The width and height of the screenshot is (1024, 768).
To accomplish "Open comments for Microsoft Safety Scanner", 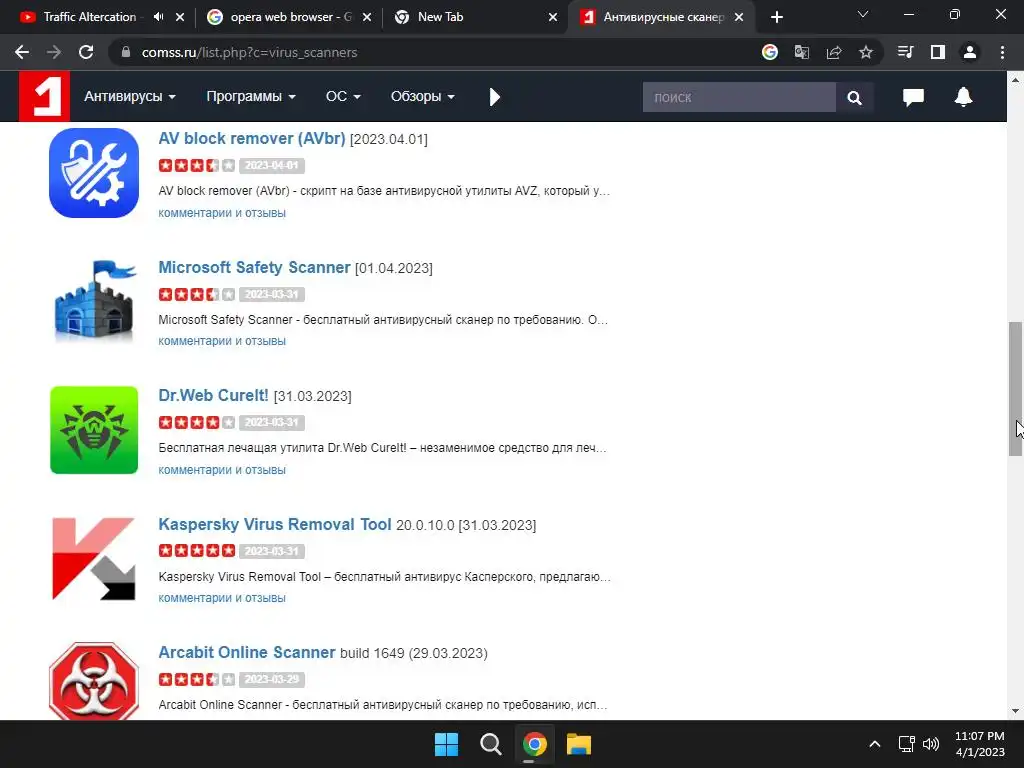I will pos(222,341).
